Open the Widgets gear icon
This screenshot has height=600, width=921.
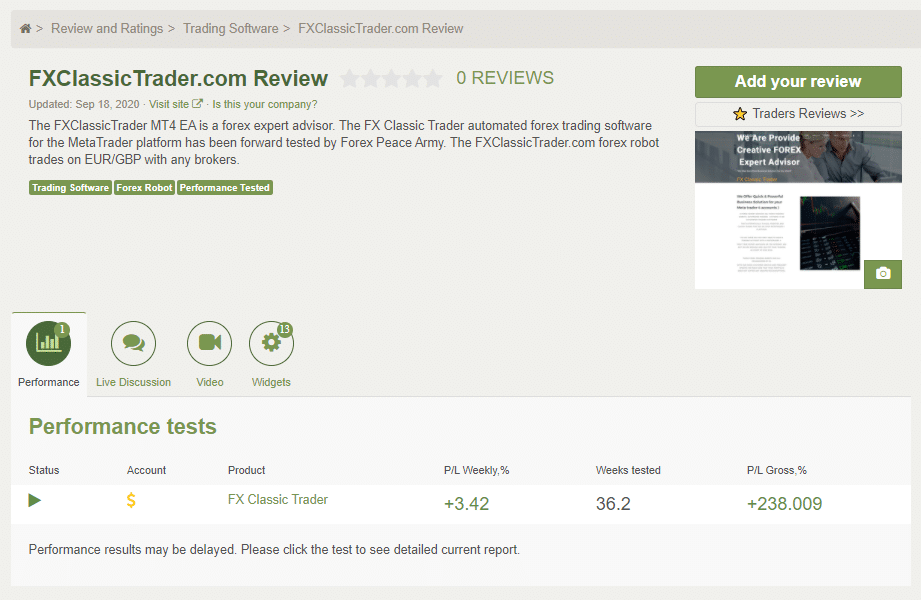tap(271, 344)
